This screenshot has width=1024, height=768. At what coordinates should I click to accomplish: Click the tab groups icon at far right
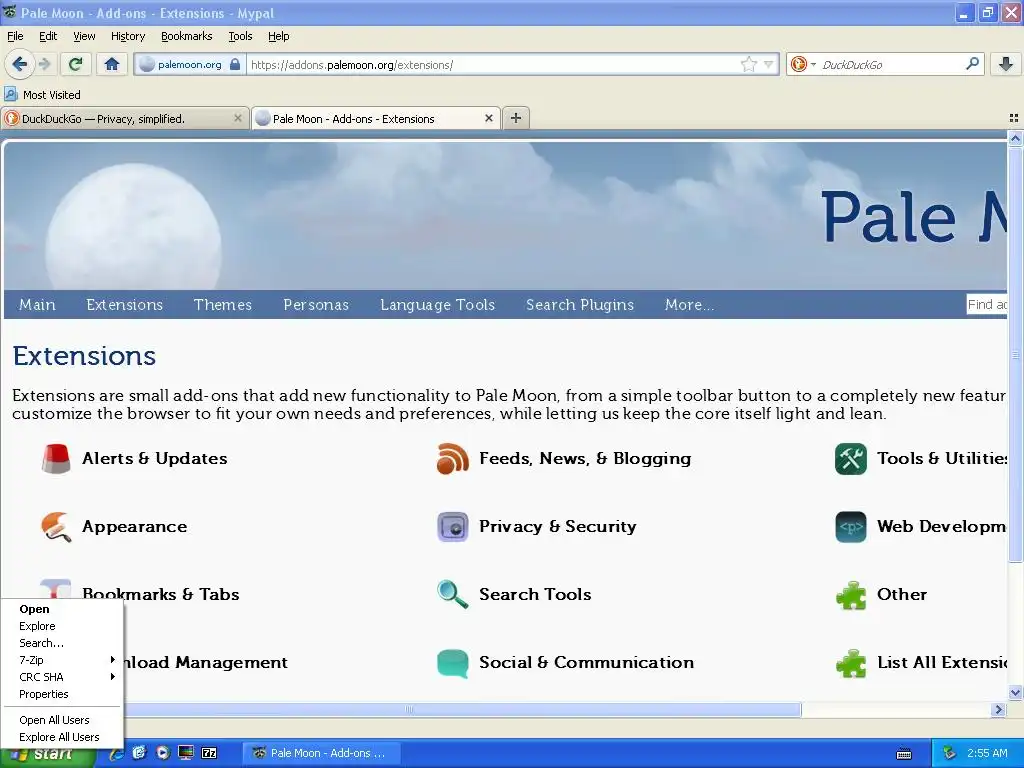1014,118
